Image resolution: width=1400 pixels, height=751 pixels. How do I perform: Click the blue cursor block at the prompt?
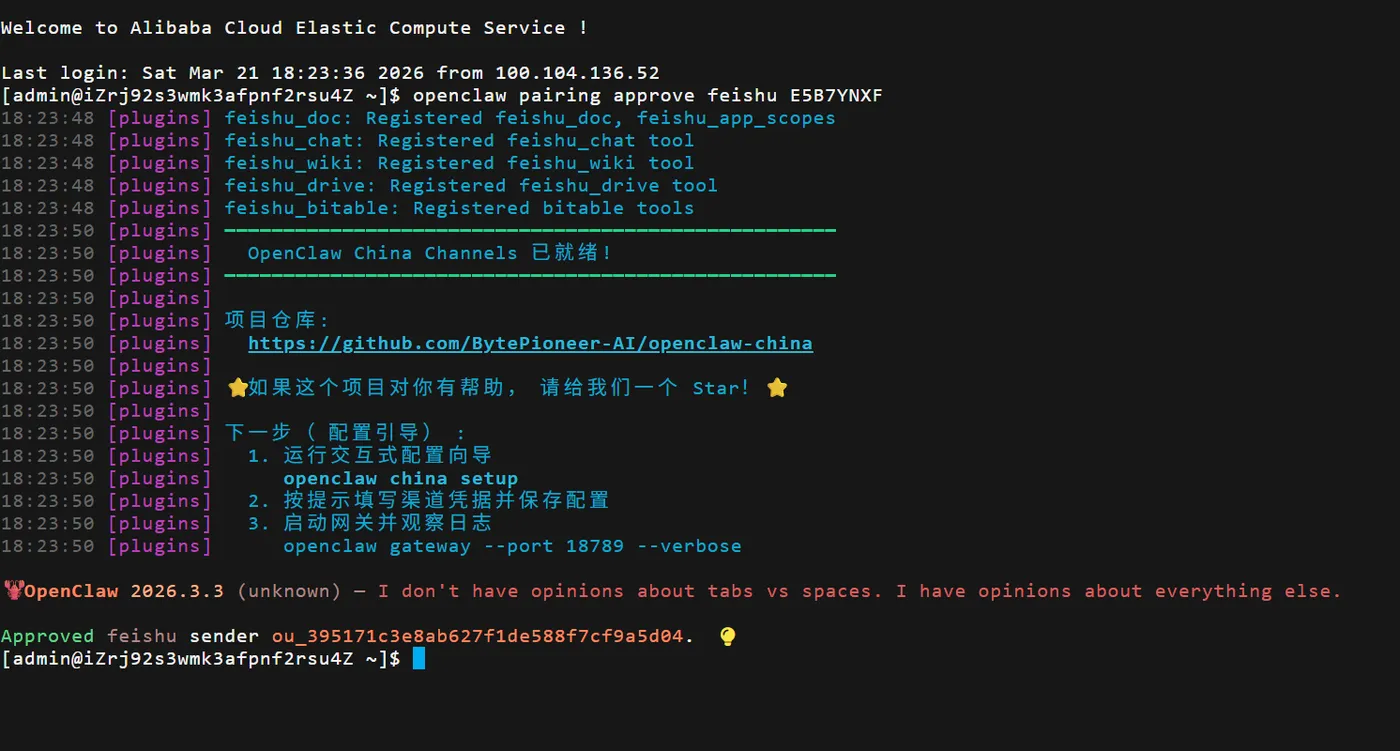[x=419, y=658]
